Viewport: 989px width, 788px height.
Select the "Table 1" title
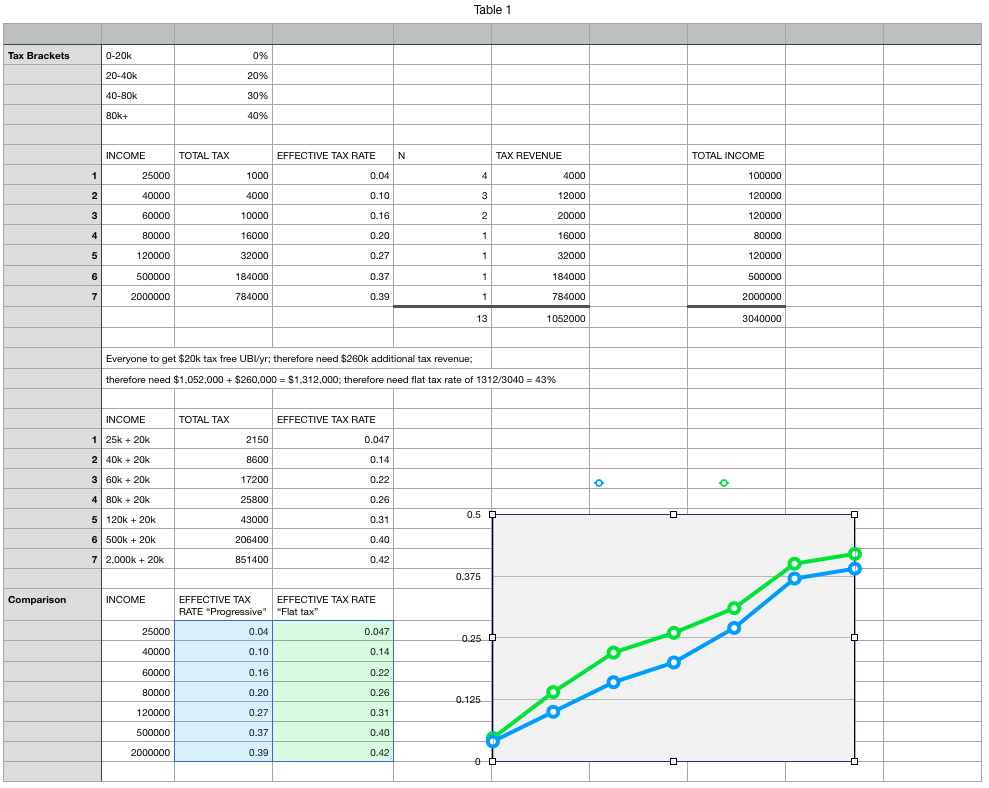[493, 10]
